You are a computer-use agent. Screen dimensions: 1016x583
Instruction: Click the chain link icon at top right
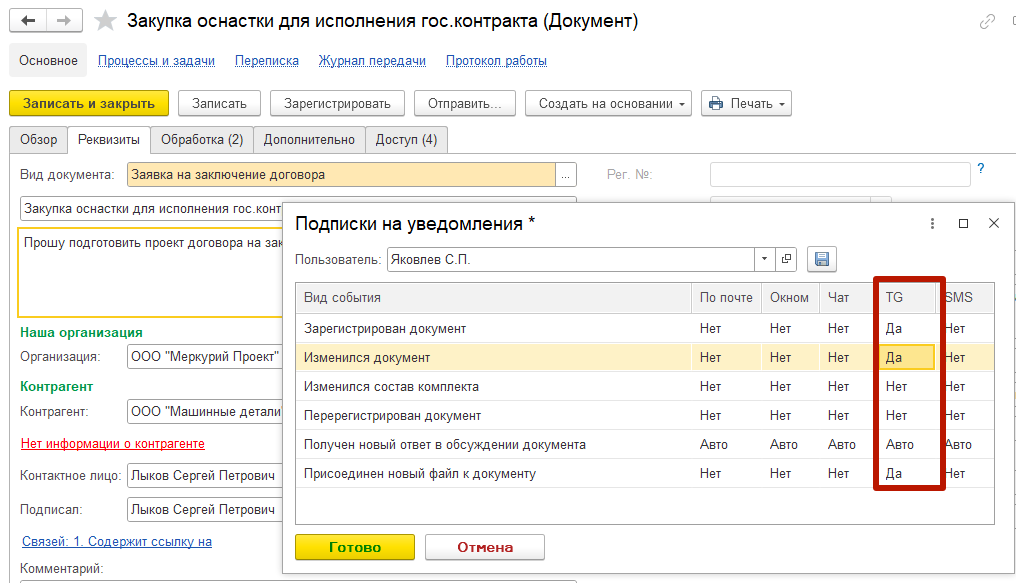coord(987,21)
